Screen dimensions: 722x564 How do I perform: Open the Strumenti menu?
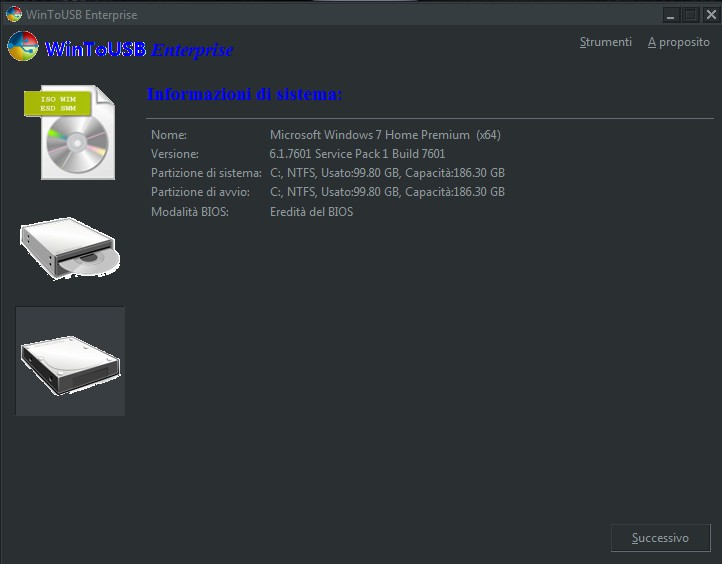(606, 42)
